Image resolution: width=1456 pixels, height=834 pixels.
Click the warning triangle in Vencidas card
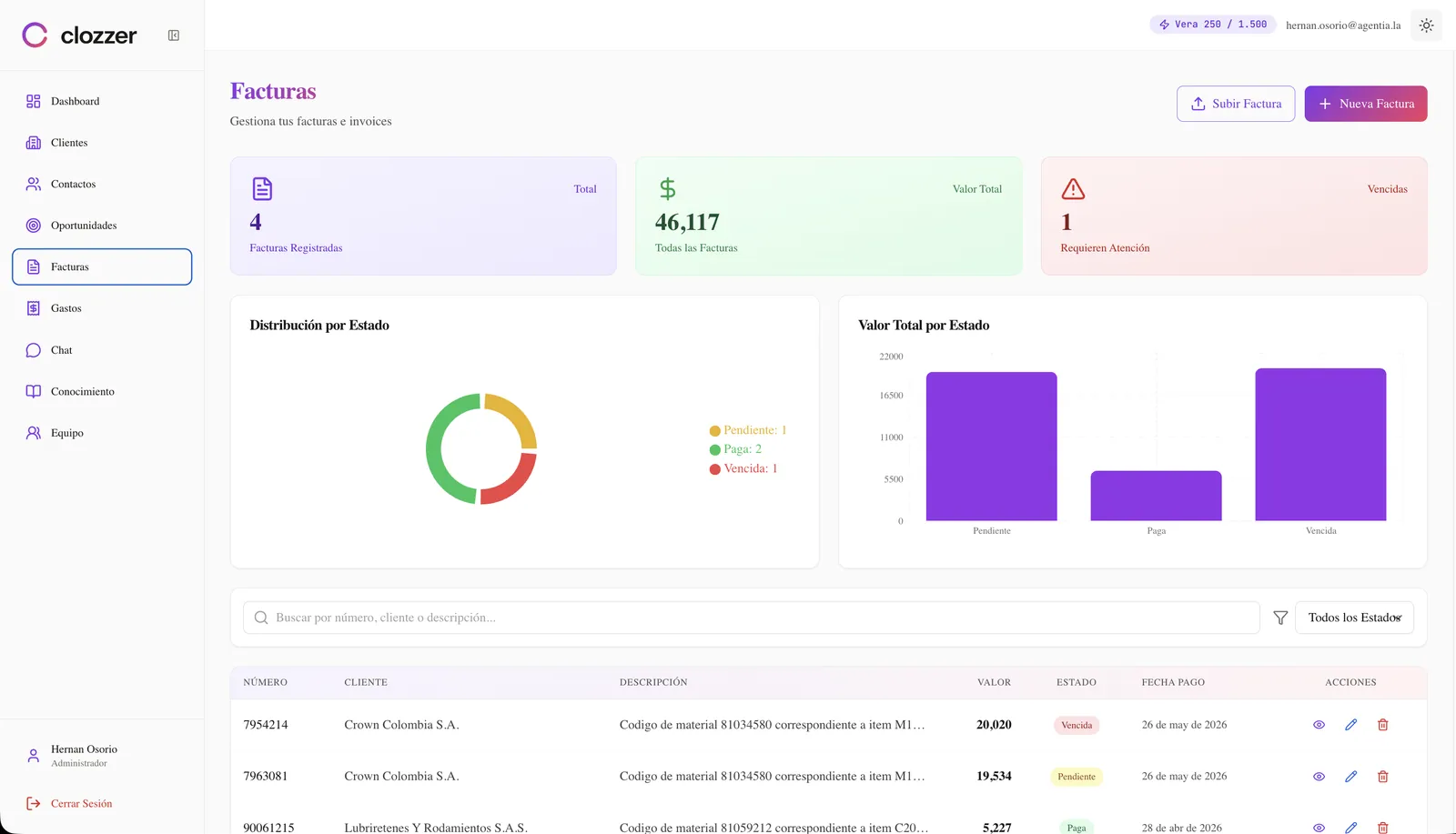point(1073,188)
